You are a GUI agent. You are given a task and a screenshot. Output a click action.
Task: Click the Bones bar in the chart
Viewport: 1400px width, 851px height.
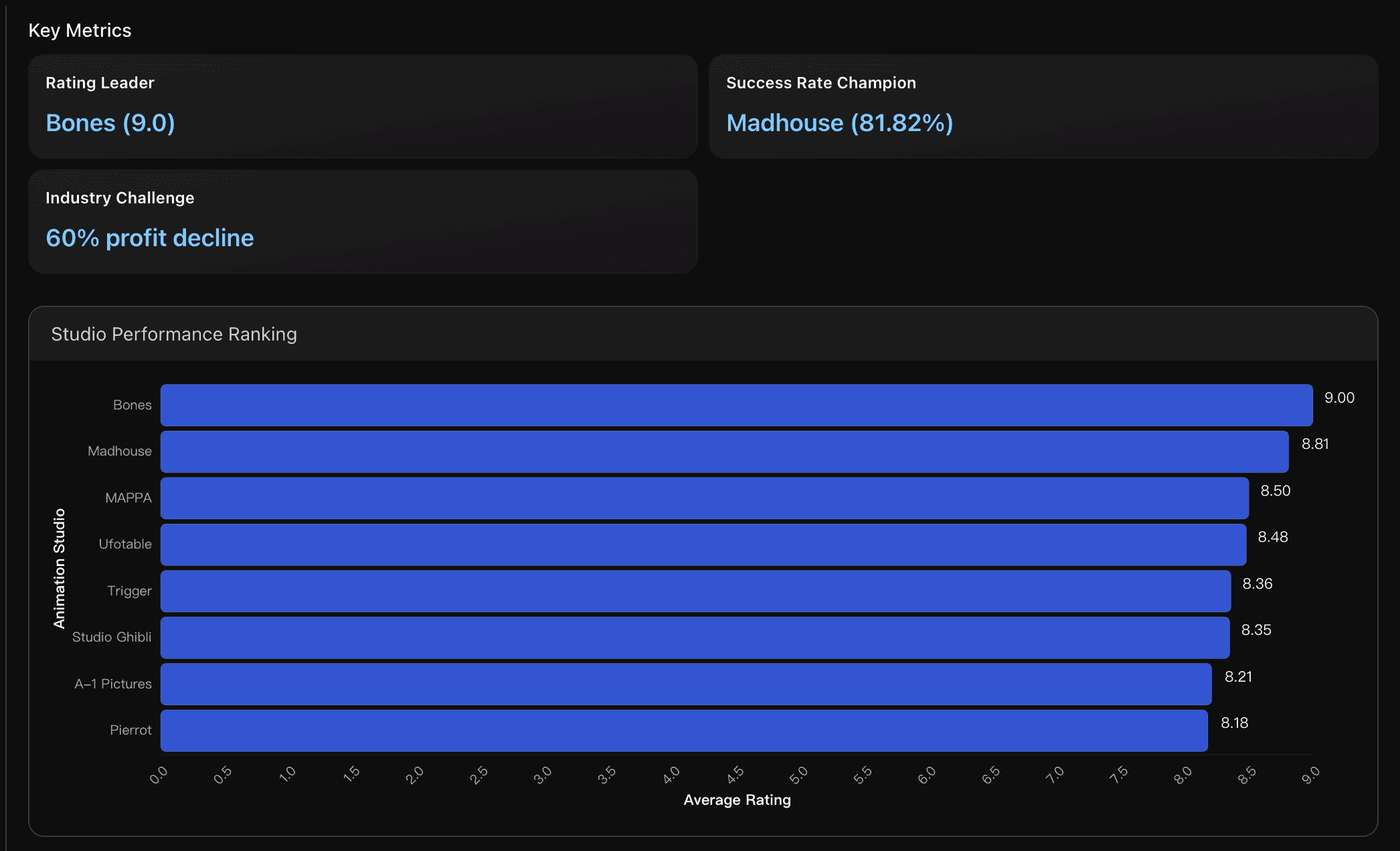click(x=736, y=405)
